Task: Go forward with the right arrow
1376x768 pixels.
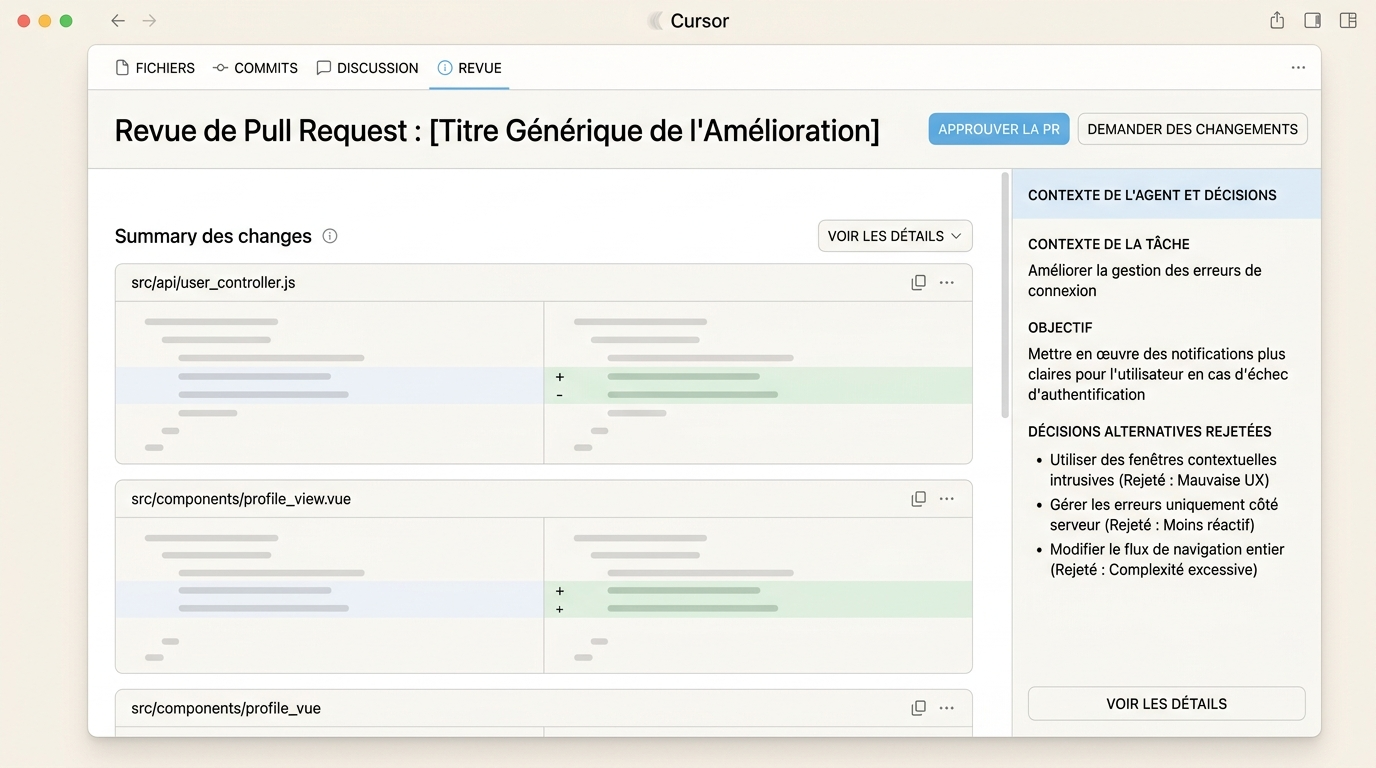Action: [149, 21]
